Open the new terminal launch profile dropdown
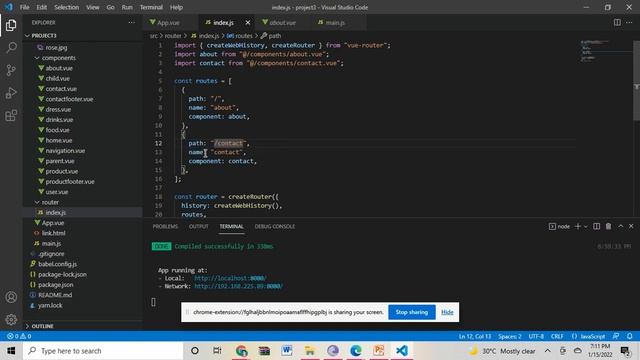Viewport: 640px width, 360px height. tap(586, 226)
